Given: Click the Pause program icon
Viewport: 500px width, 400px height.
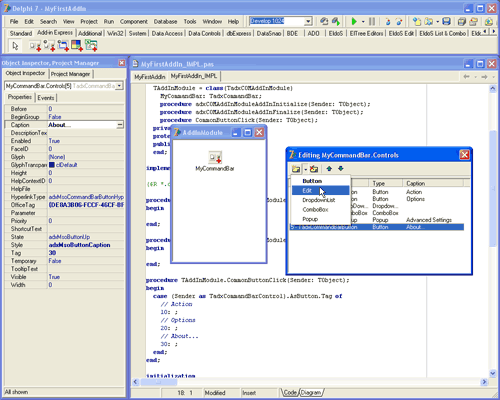Looking at the screenshot, I should (372, 22).
